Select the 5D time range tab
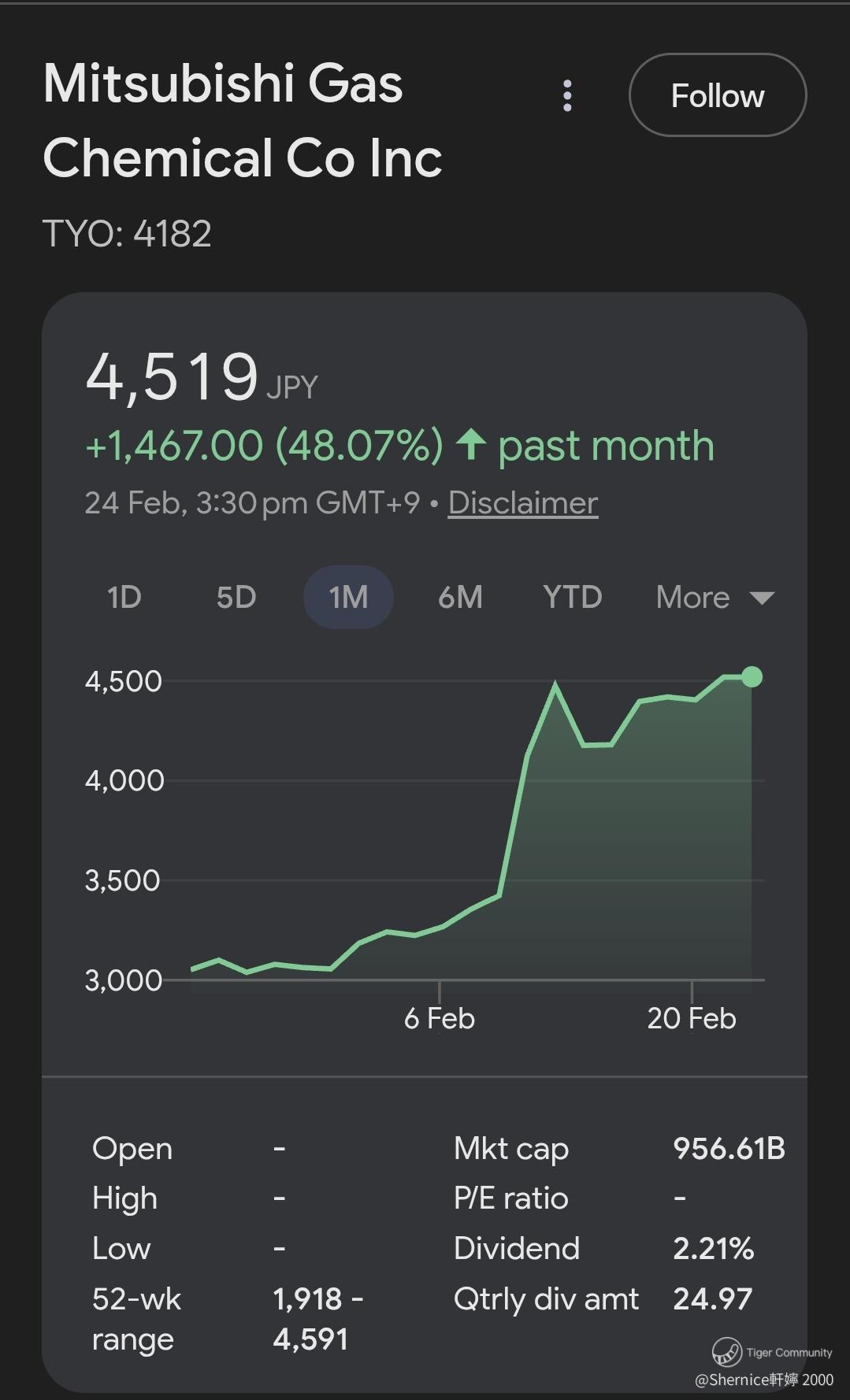 236,597
